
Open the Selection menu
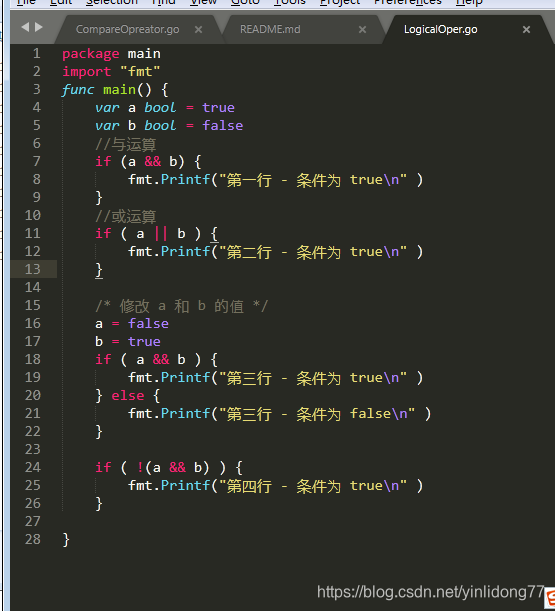pos(112,2)
